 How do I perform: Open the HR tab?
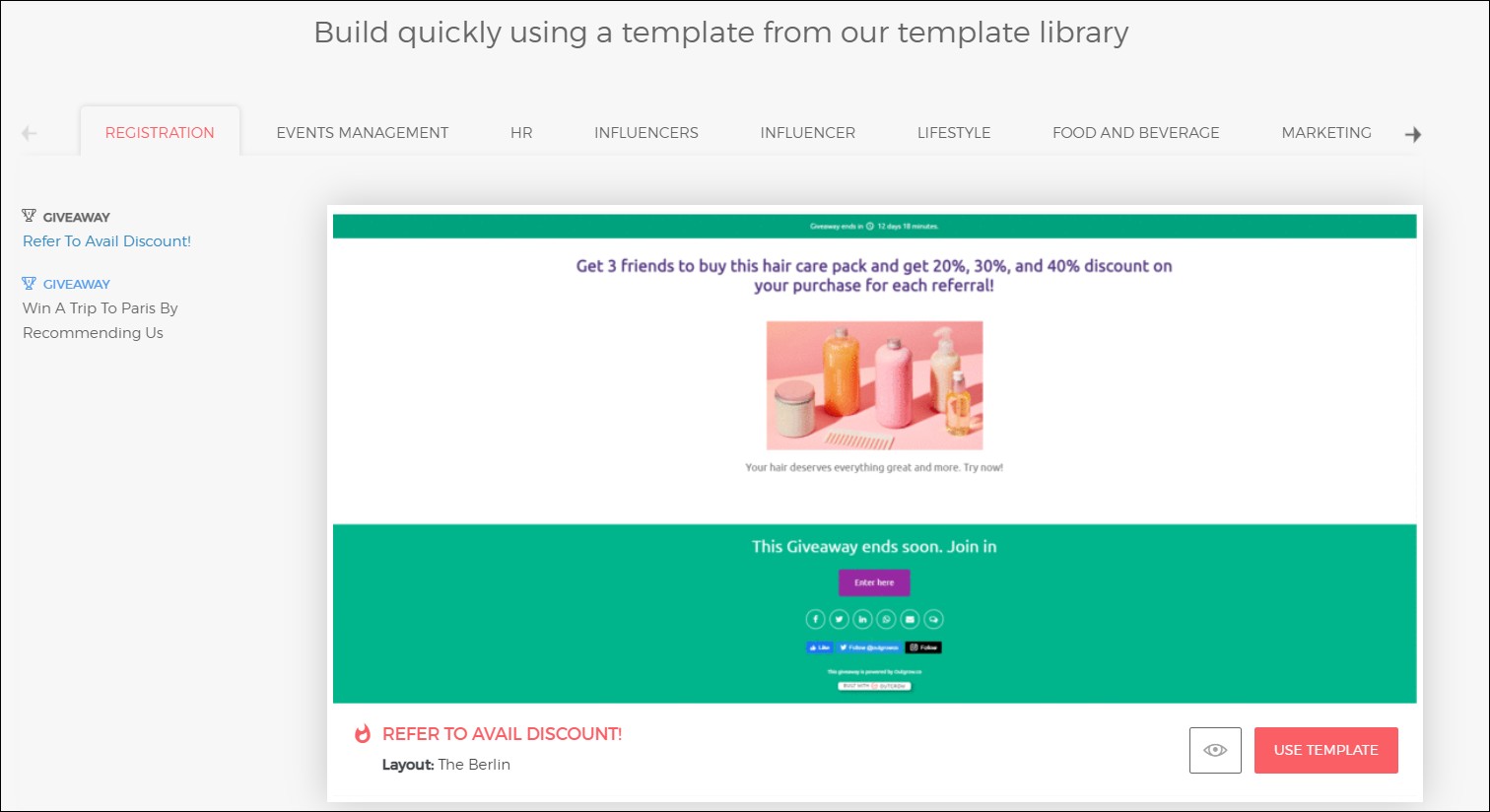pos(521,133)
